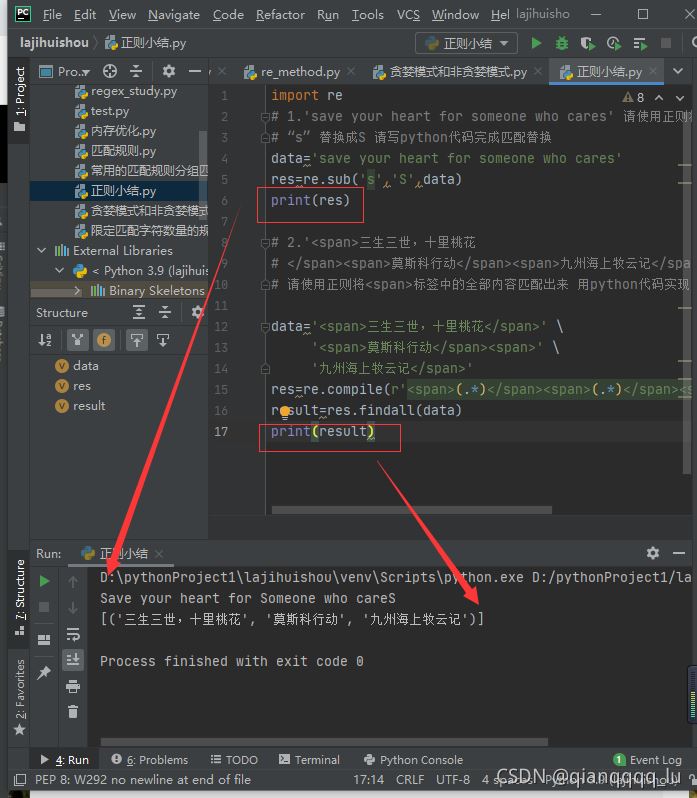Clear all output with the trash icon
This screenshot has width=697, height=798.
pos(73,711)
